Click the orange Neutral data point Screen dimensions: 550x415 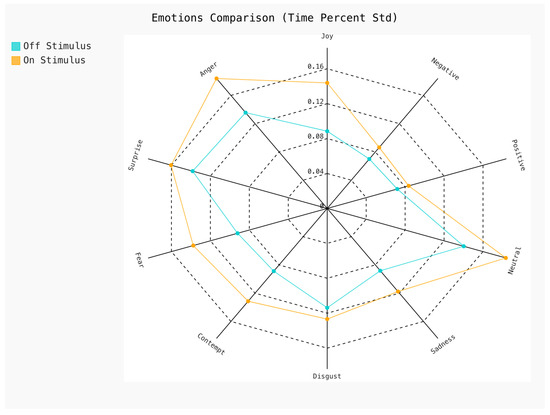505,258
